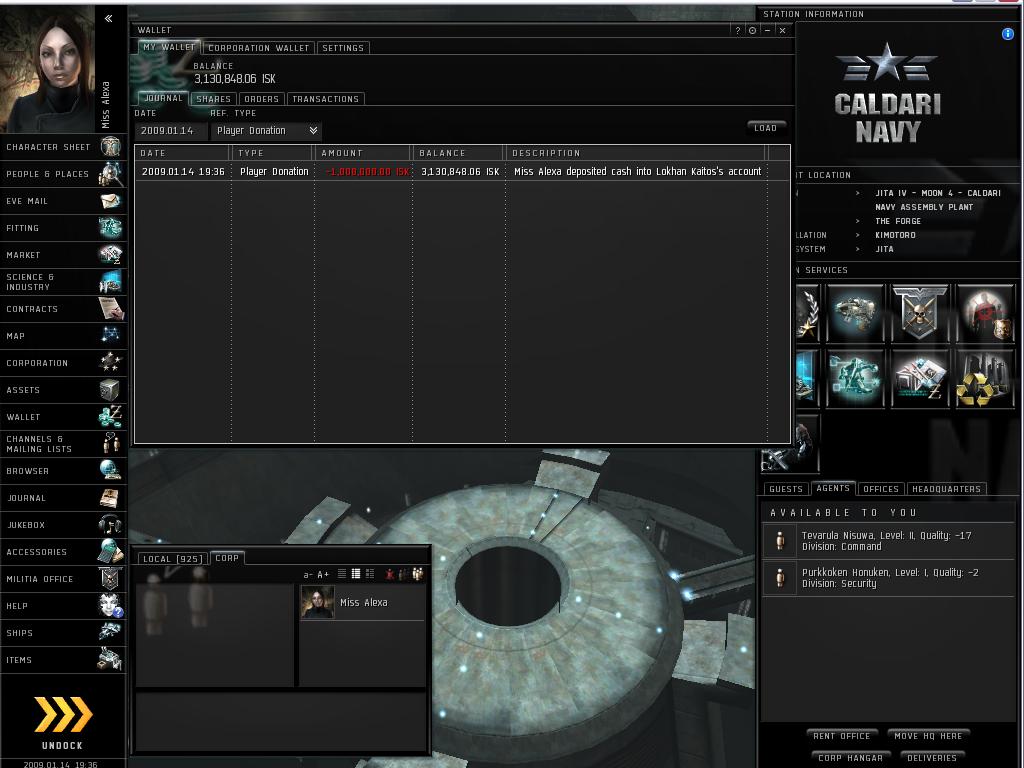Open the station market service icon
The height and width of the screenshot is (768, 1024).
920,378
